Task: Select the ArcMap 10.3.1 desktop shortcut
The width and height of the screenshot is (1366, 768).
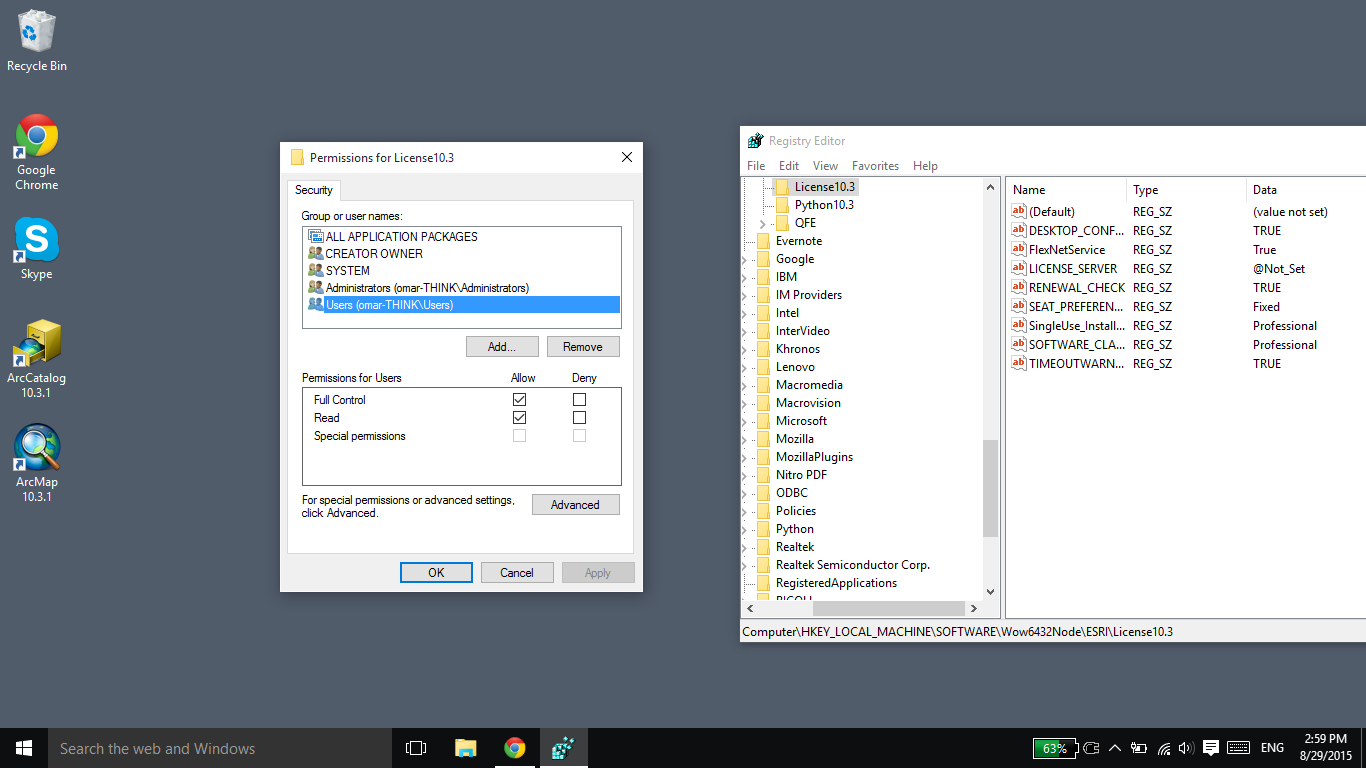Action: [37, 463]
